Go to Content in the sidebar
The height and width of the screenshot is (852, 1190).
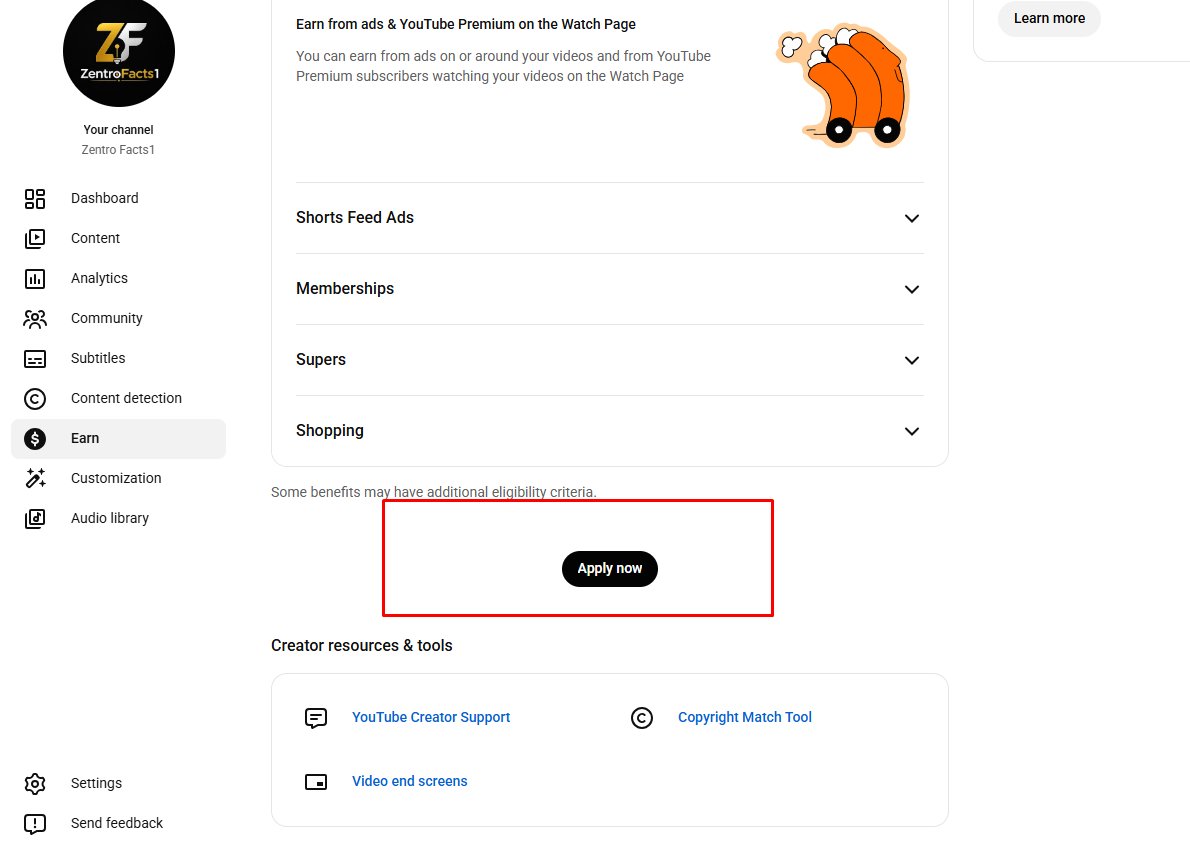click(x=118, y=239)
